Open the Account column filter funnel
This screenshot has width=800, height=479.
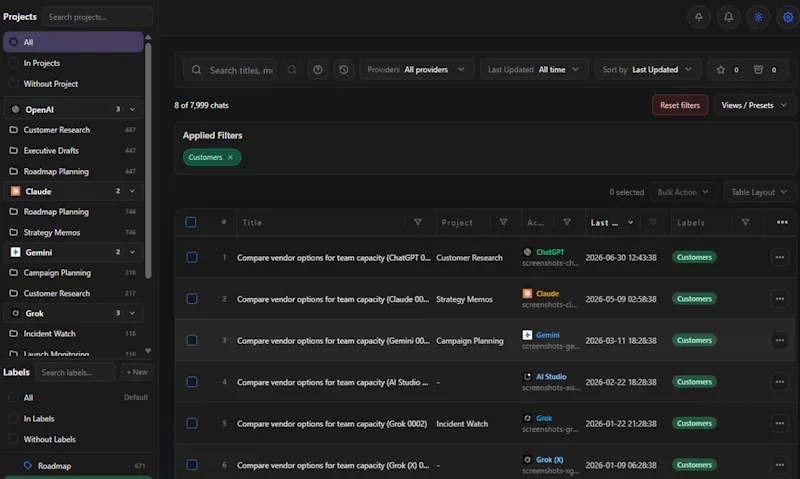(x=567, y=222)
